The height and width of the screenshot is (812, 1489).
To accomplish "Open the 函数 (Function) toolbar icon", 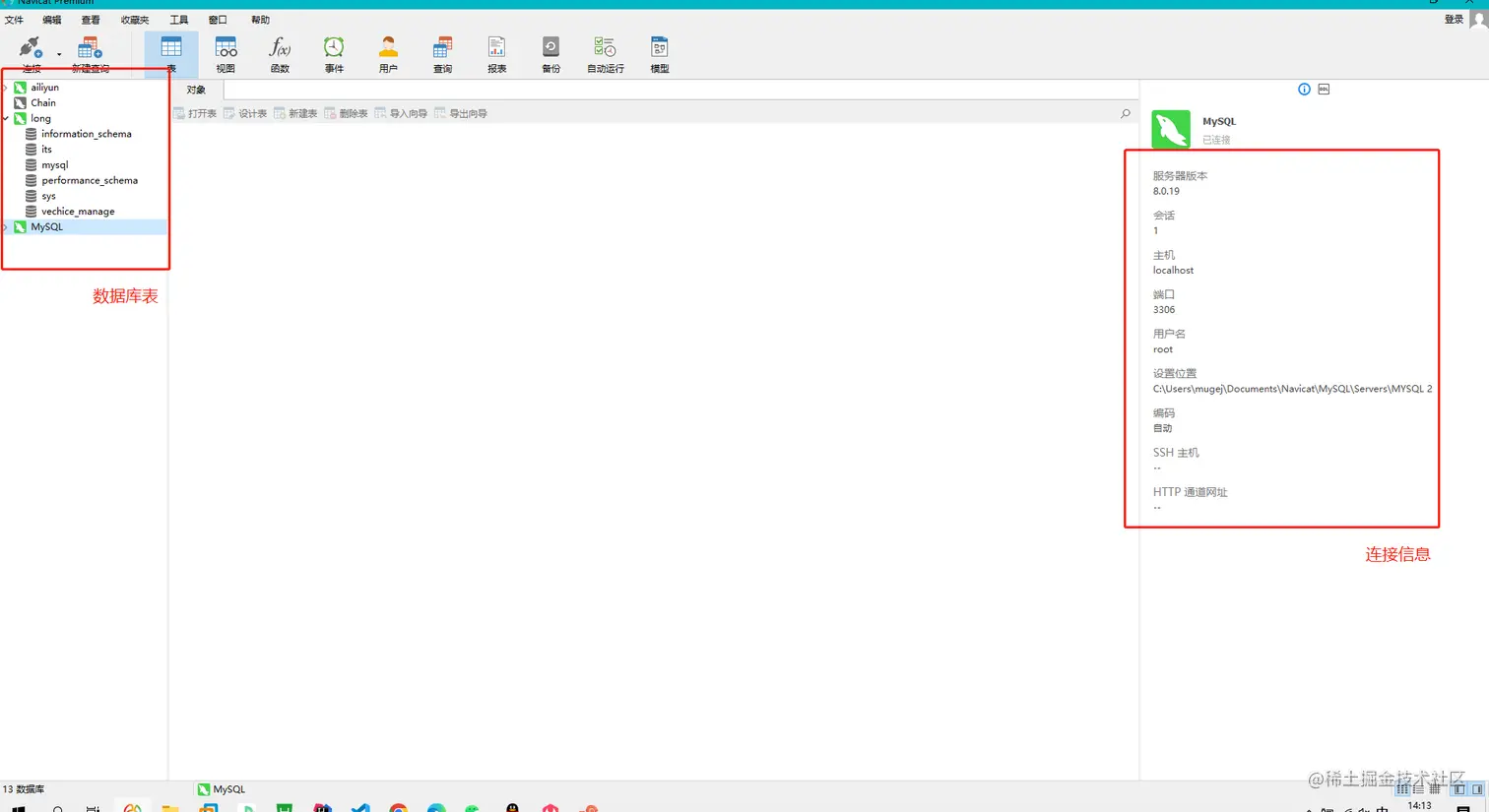I will point(280,54).
